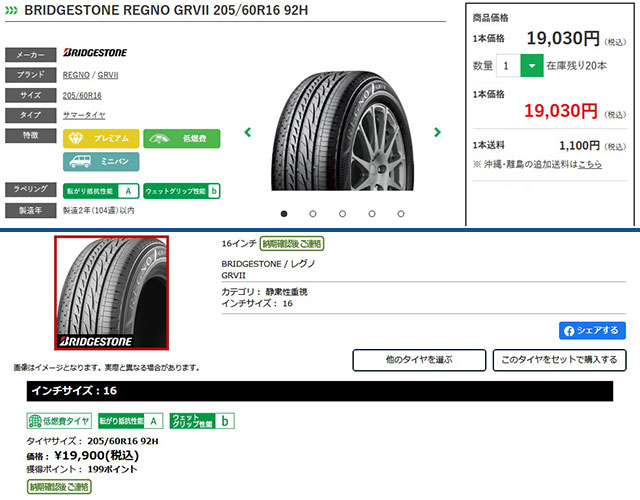The width and height of the screenshot is (640, 500).
Task: Click the 特徴 label cell
Action: pyautogui.click(x=31, y=136)
